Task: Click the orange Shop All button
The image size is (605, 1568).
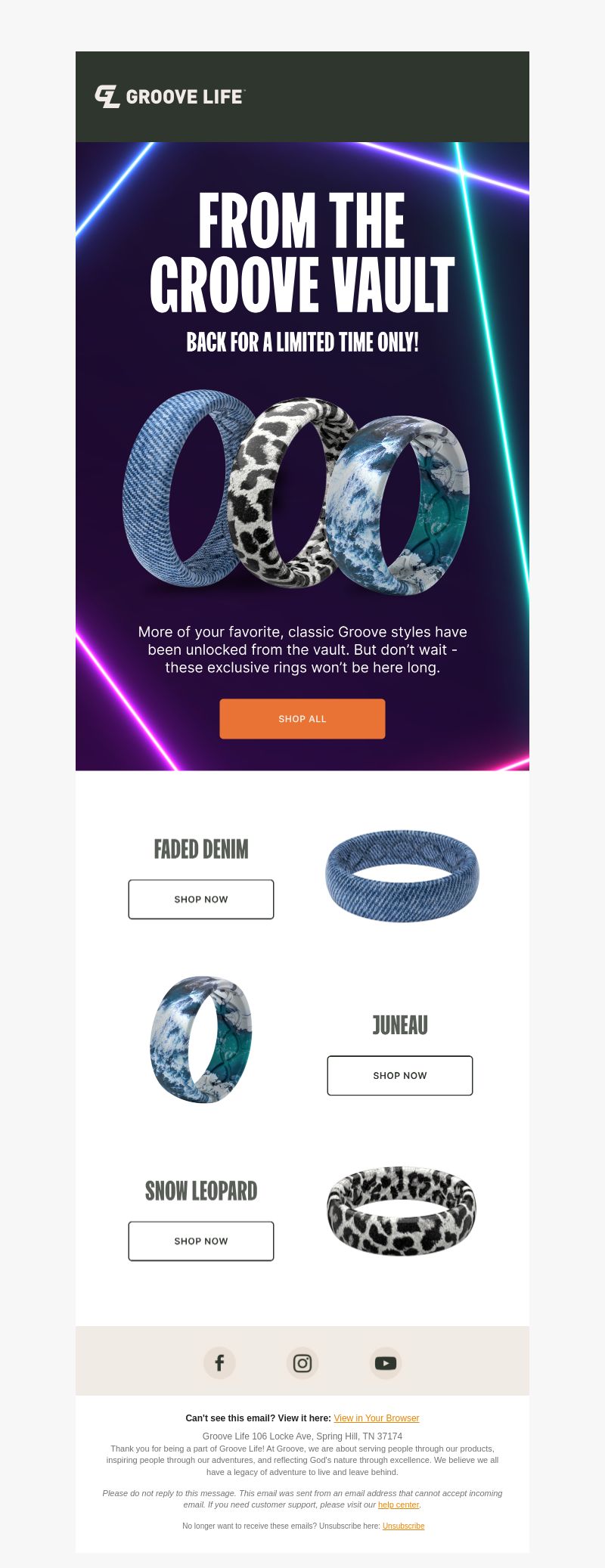Action: coord(302,719)
